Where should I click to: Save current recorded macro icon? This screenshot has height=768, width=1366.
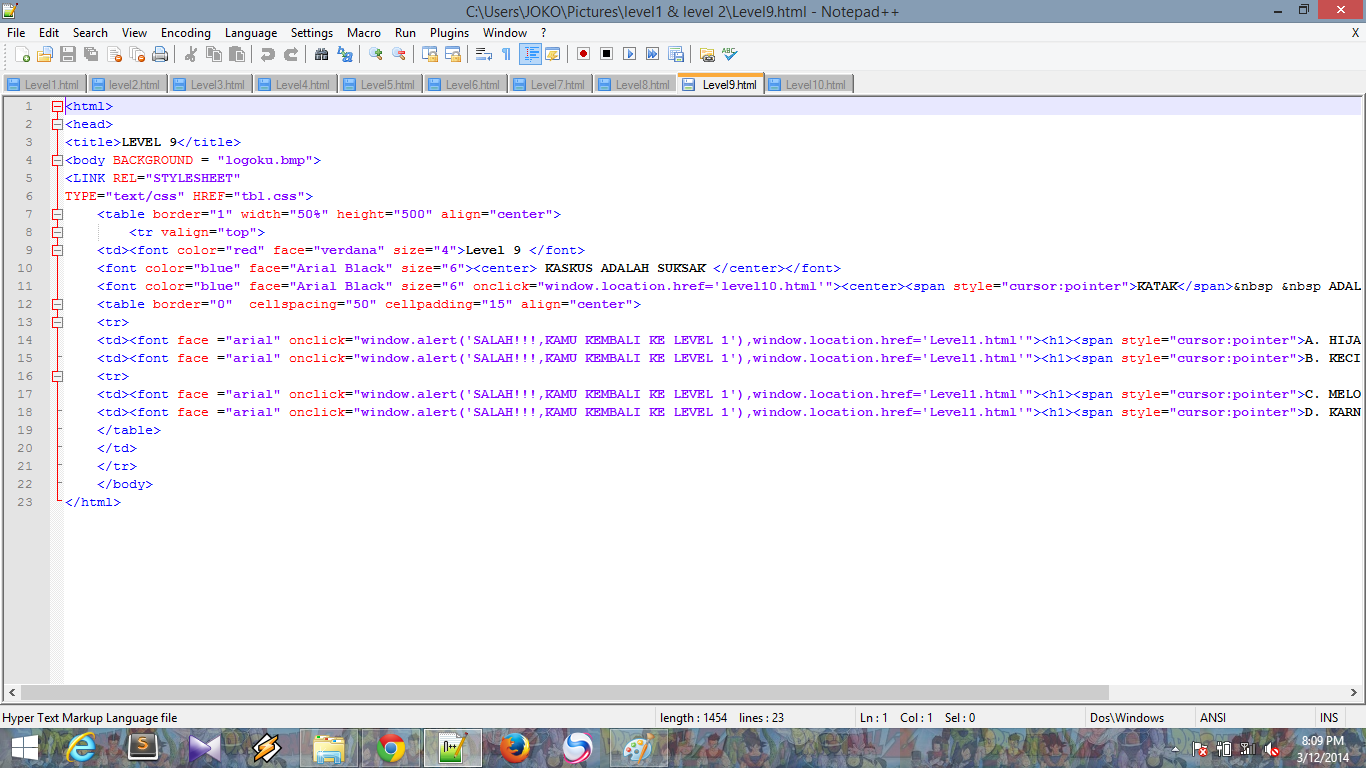click(x=675, y=54)
